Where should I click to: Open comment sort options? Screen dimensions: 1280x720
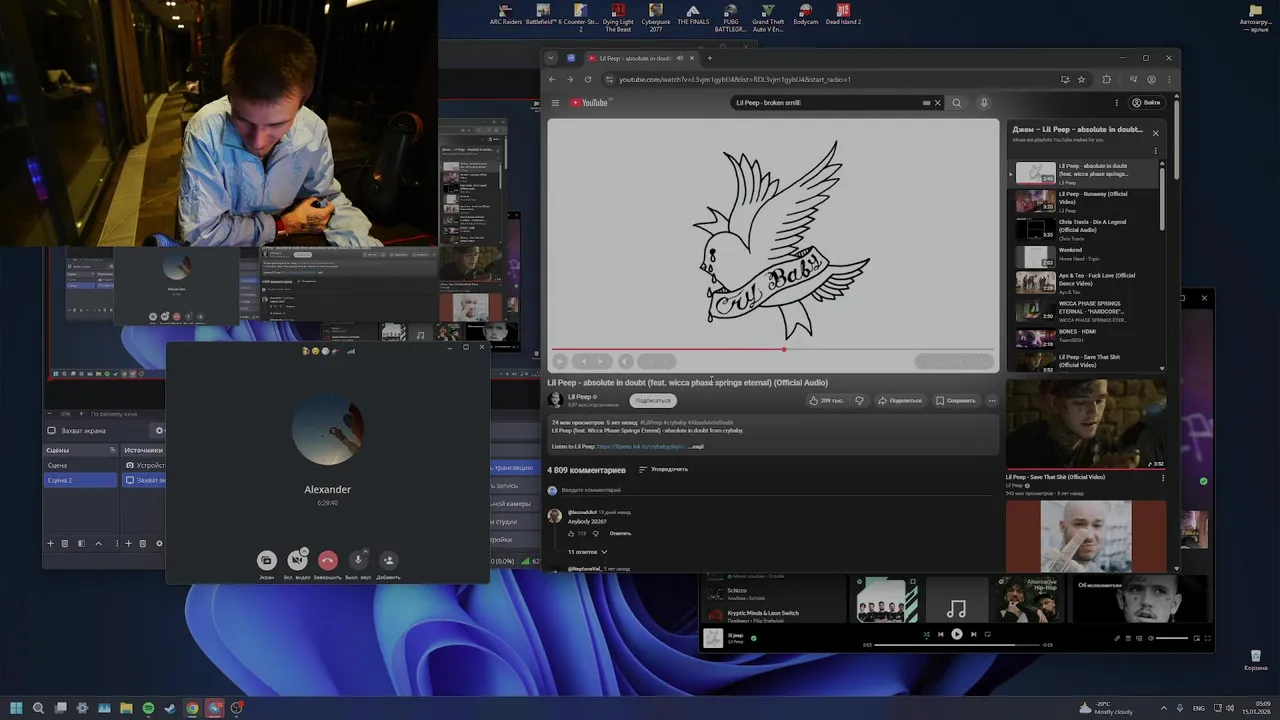pos(663,469)
